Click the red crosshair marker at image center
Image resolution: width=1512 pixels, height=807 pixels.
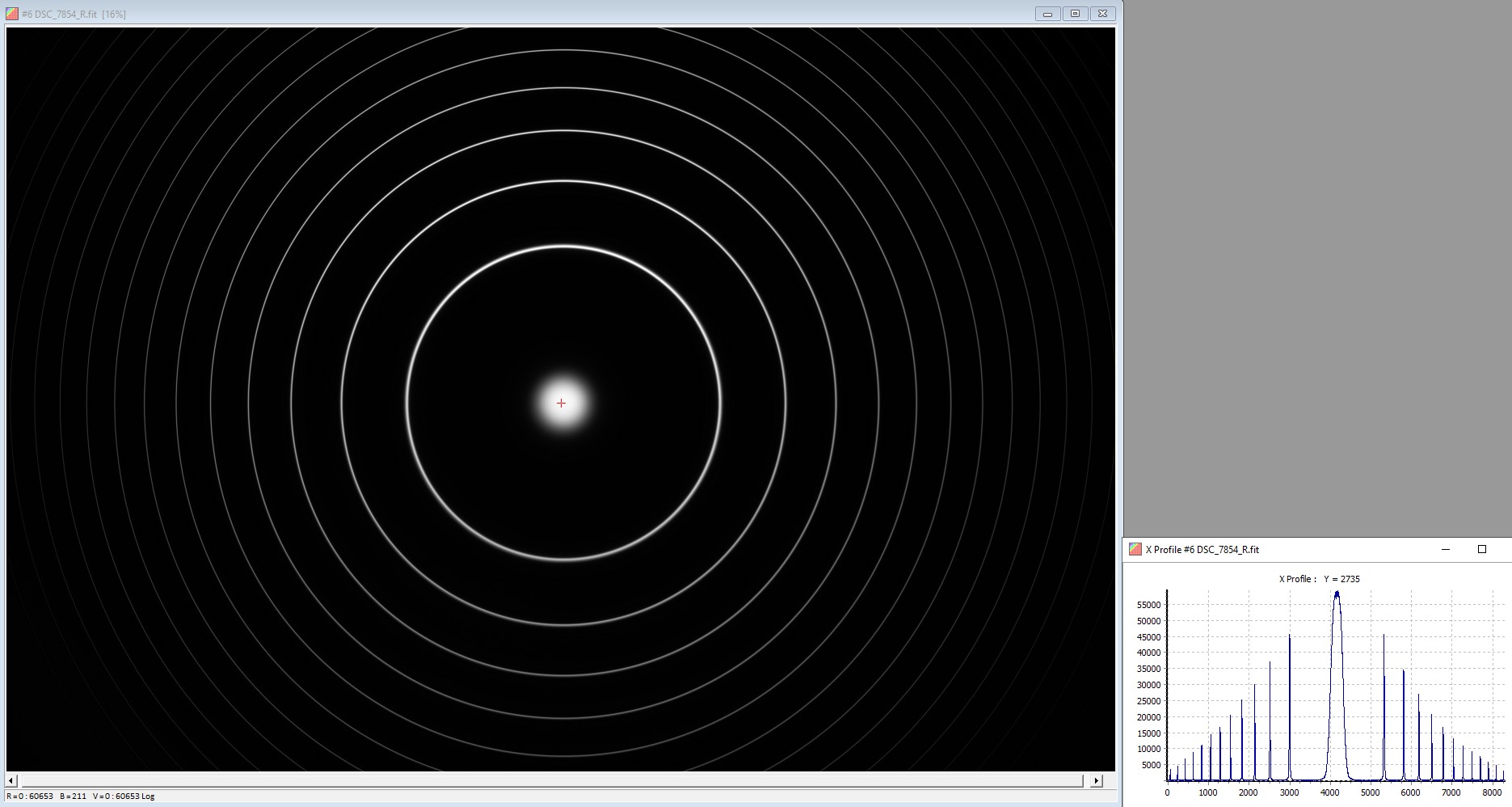pyautogui.click(x=561, y=403)
